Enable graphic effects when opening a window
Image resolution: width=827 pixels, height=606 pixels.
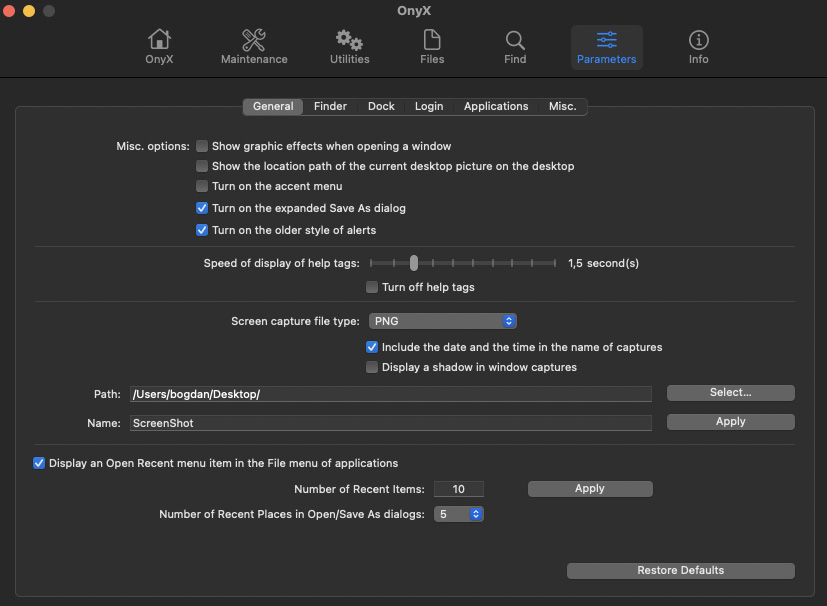click(202, 146)
